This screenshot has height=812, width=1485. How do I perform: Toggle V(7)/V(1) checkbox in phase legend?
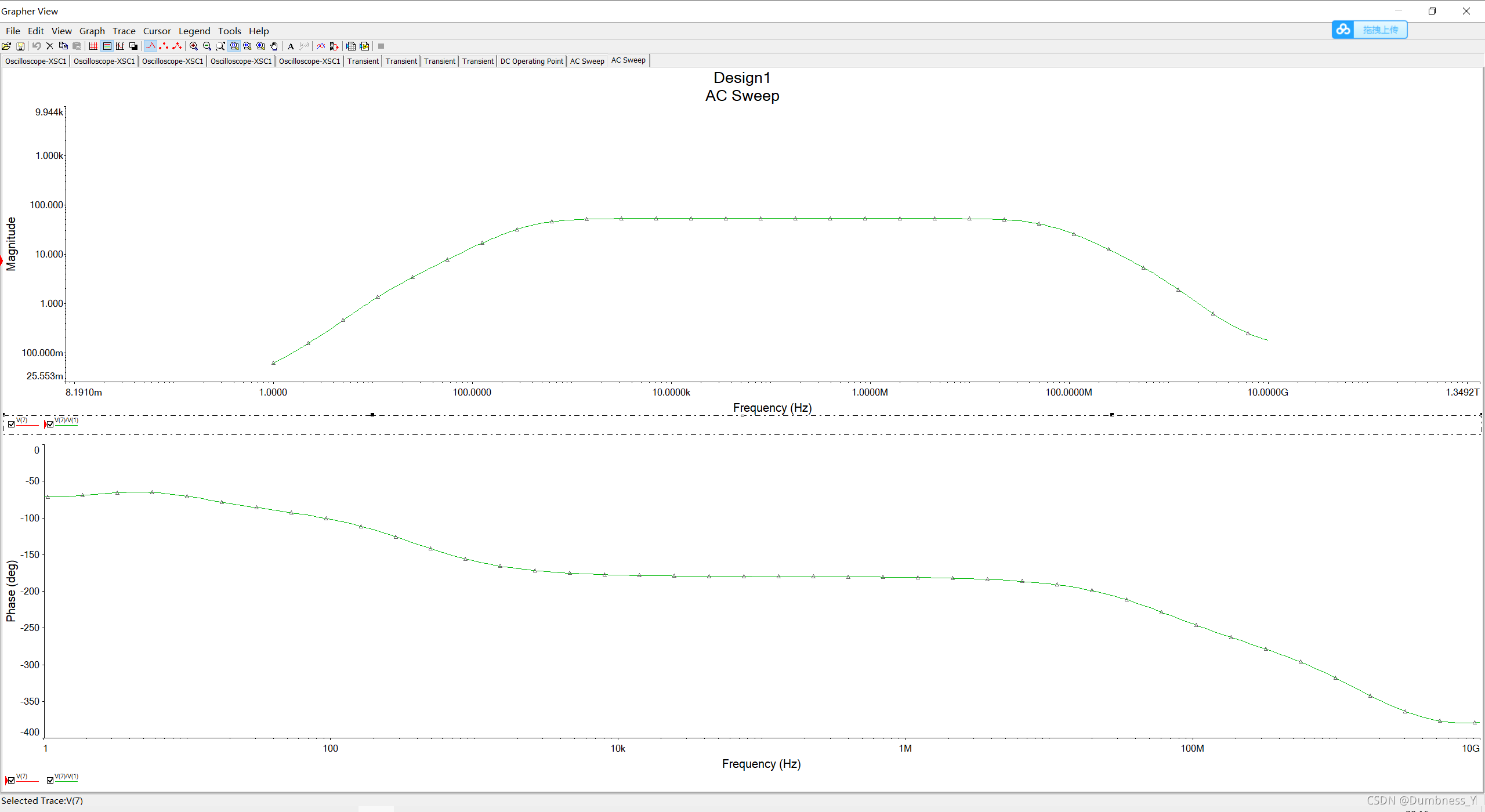click(50, 780)
